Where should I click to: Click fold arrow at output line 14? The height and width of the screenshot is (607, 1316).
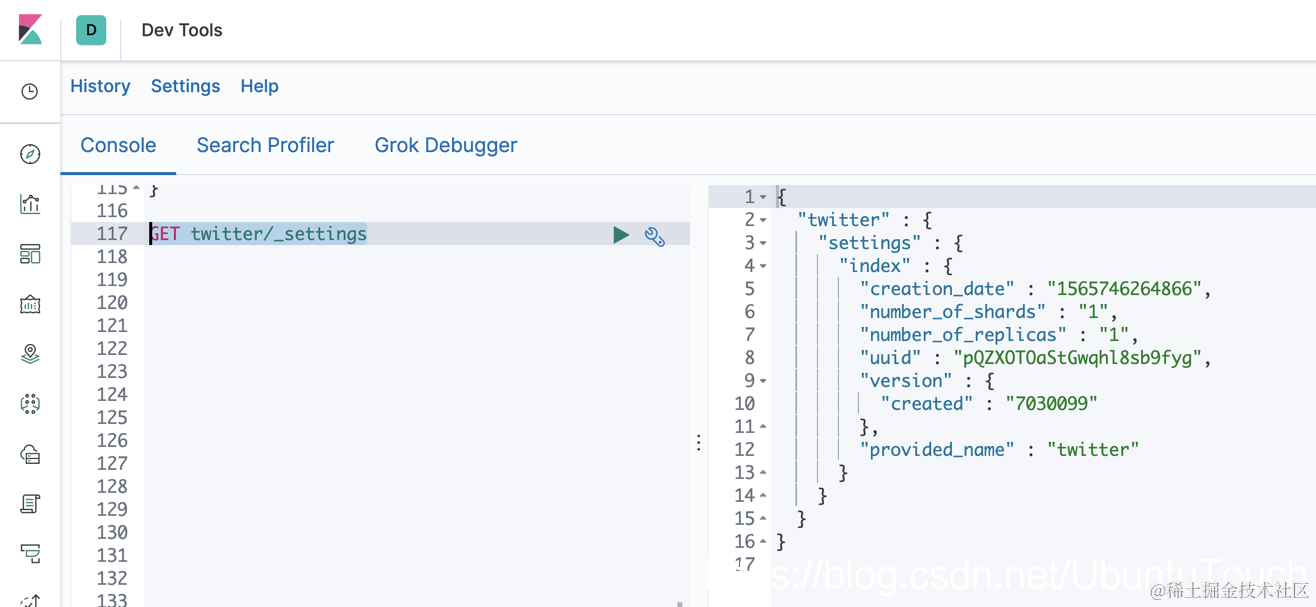click(x=764, y=495)
